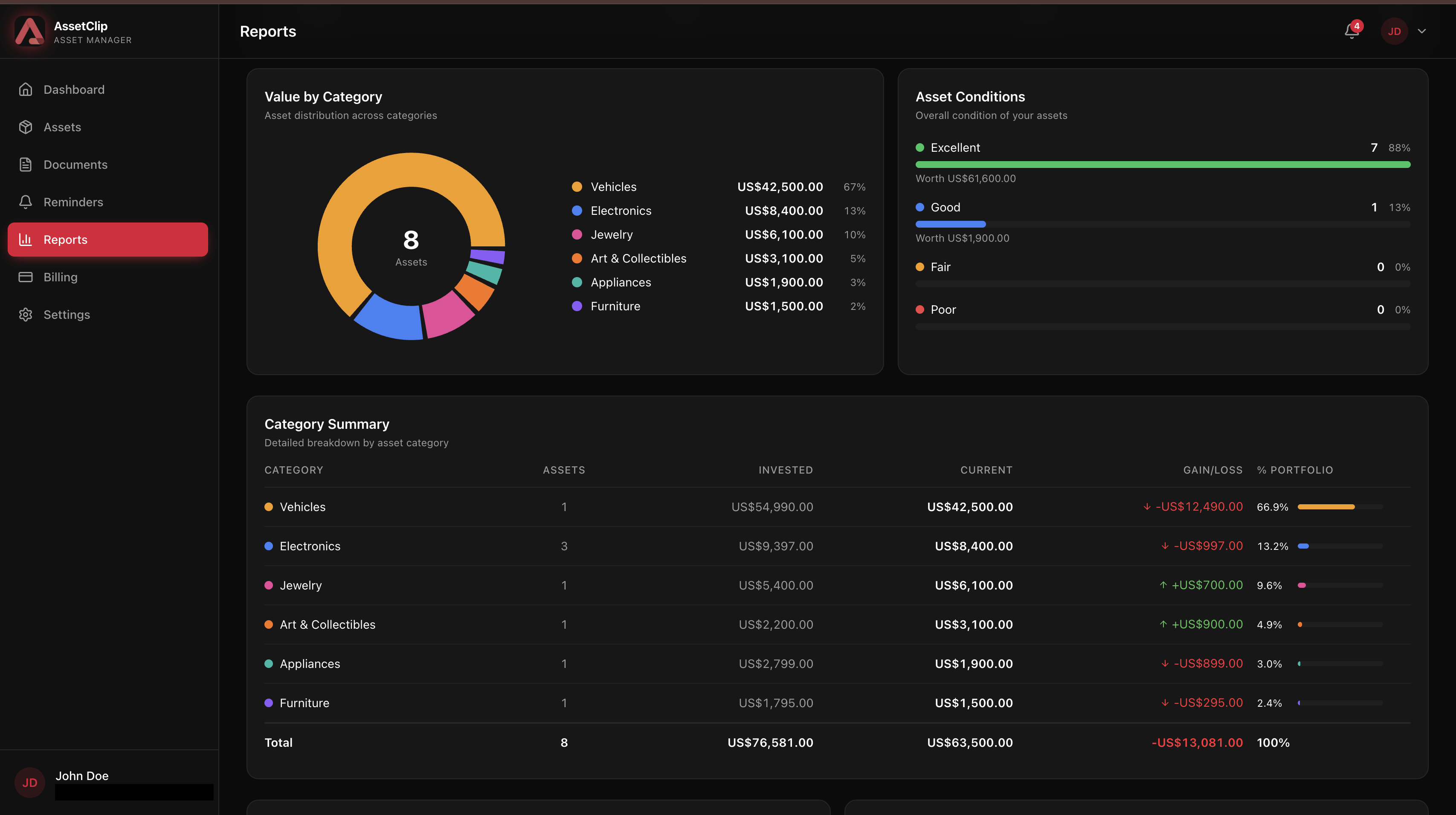Click the Fair condition progress bar
The width and height of the screenshot is (1456, 815).
click(x=1163, y=283)
